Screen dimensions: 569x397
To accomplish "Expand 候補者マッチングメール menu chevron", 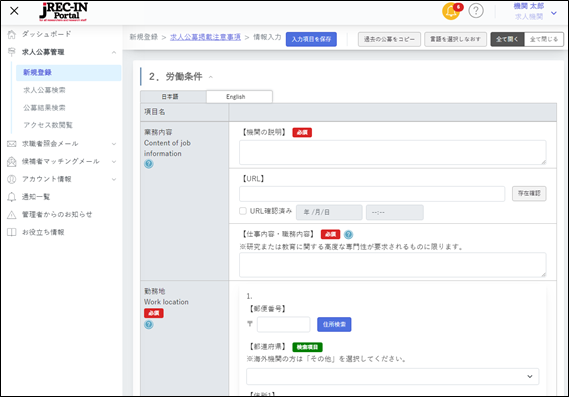I will [114, 161].
